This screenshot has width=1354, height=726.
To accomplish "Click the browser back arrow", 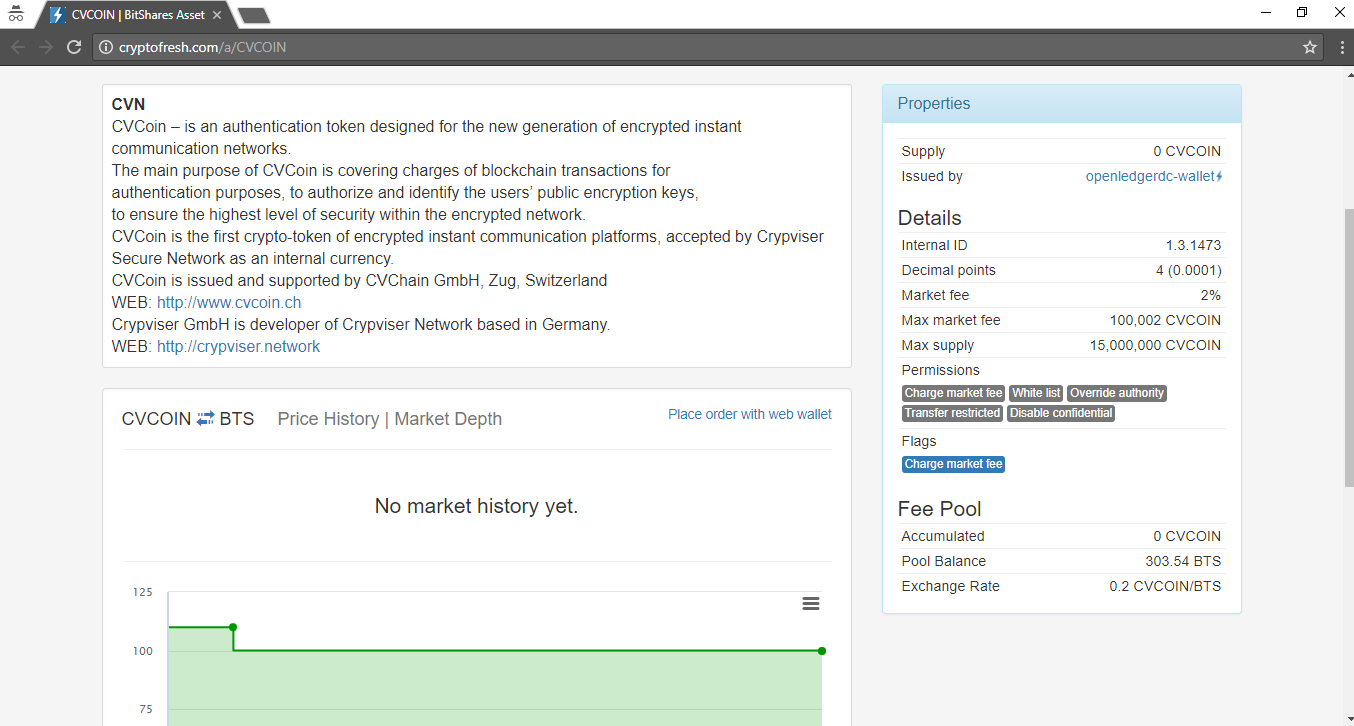I will pos(18,47).
